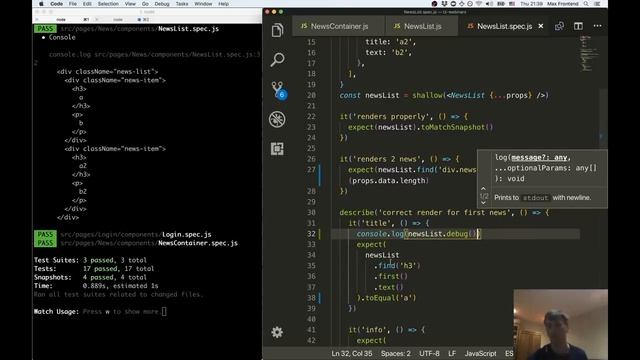Click the Spotlight search icon in menu bar
The image size is (640, 360).
pos(586,4)
